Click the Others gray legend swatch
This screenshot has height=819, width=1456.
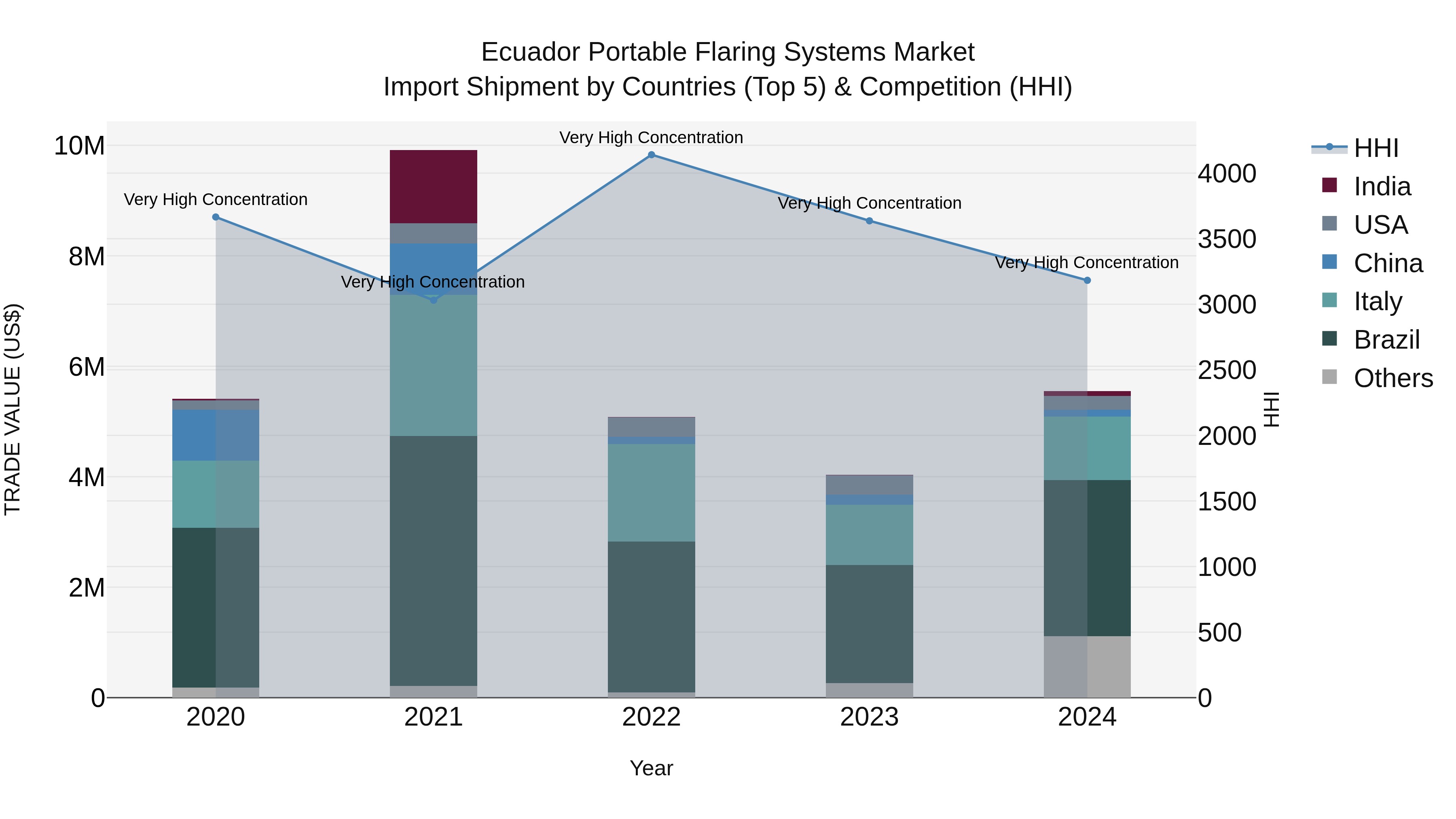[1329, 377]
